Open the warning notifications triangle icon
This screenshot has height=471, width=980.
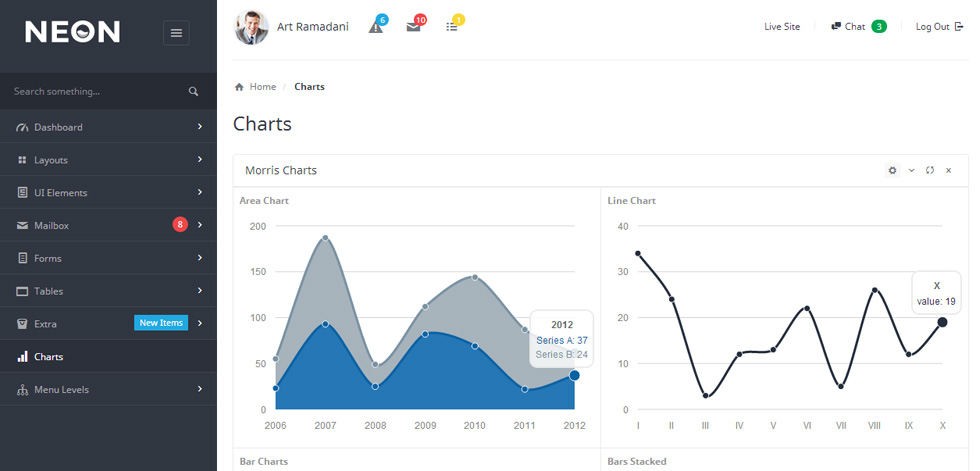[376, 27]
